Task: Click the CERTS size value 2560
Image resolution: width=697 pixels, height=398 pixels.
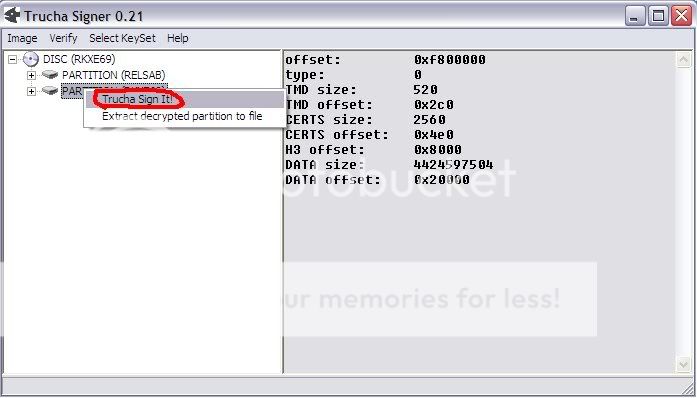Action: pyautogui.click(x=429, y=120)
